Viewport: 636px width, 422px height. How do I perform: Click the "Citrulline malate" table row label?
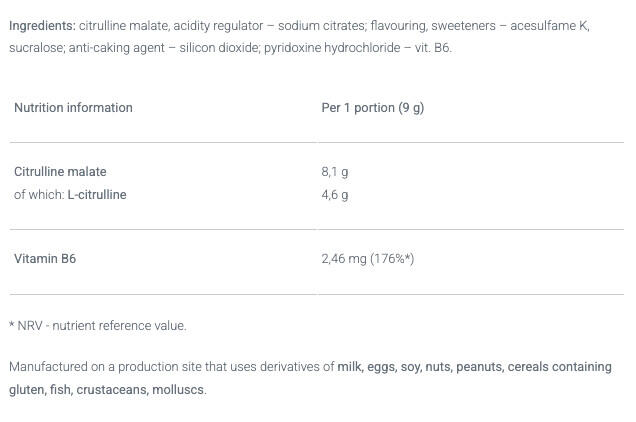pos(60,172)
